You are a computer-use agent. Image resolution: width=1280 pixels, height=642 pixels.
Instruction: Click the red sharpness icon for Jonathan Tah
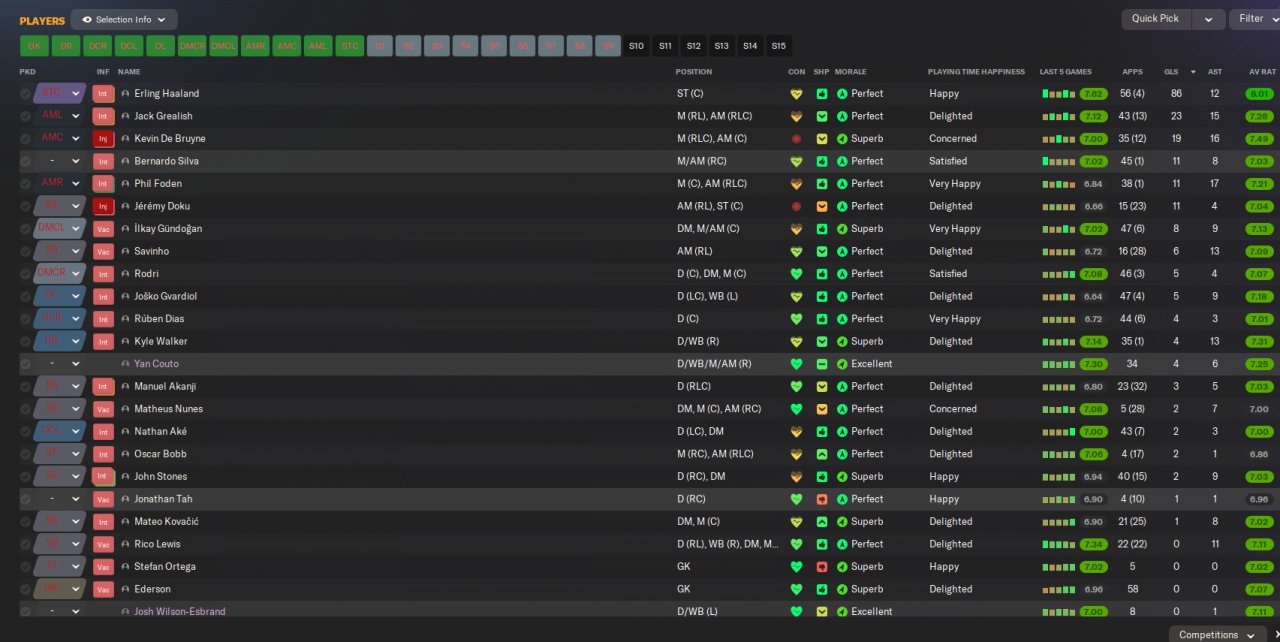click(x=822, y=499)
